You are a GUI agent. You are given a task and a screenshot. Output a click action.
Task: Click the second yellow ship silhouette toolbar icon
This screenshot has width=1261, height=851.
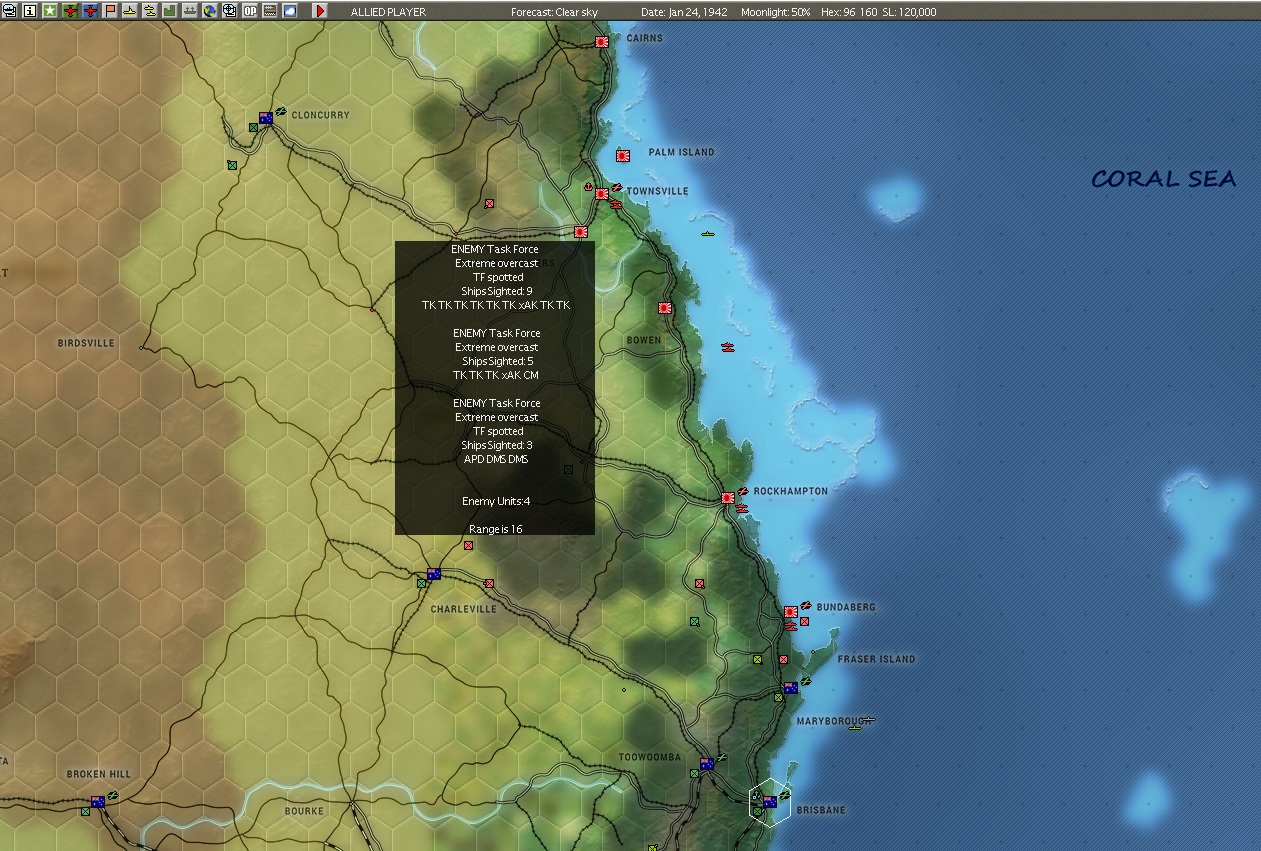[149, 11]
